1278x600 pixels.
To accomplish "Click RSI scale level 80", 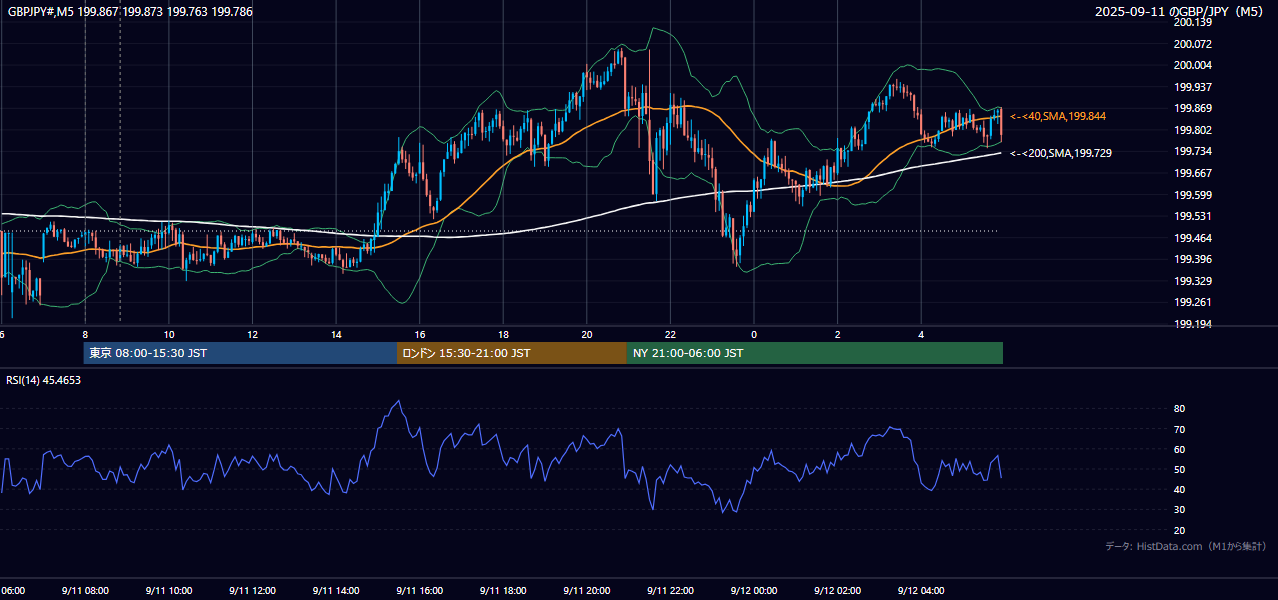I will 1179,409.
